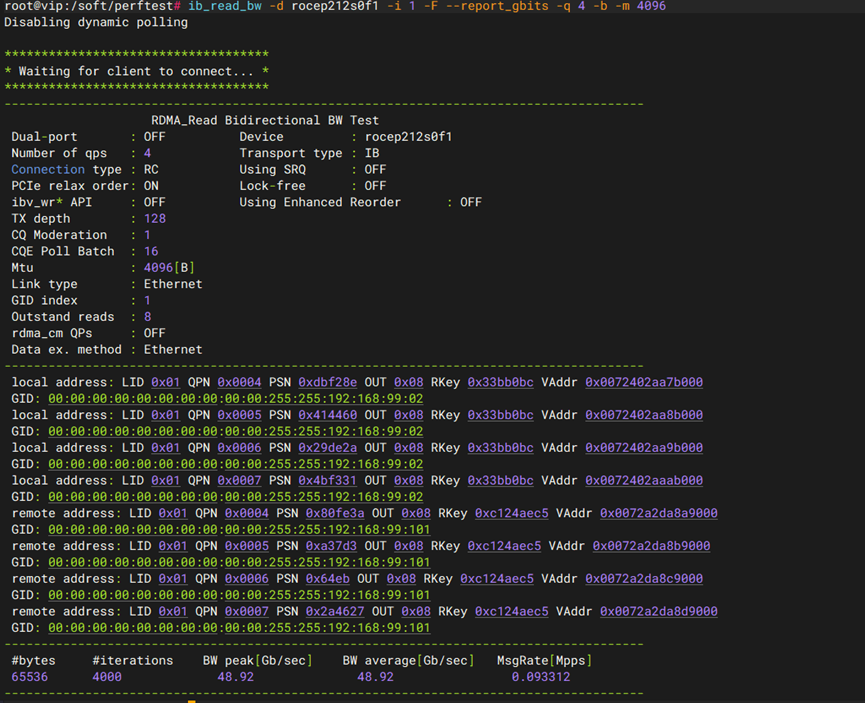
Task: Click the PSN value 0xdbf28e
Action: [327, 382]
